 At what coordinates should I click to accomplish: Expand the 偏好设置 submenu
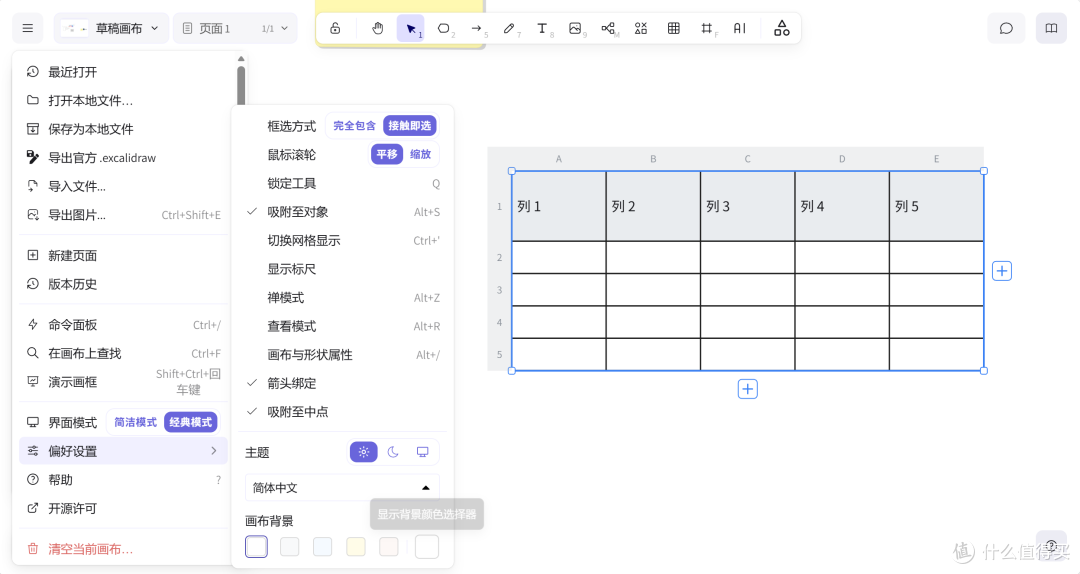tap(123, 451)
